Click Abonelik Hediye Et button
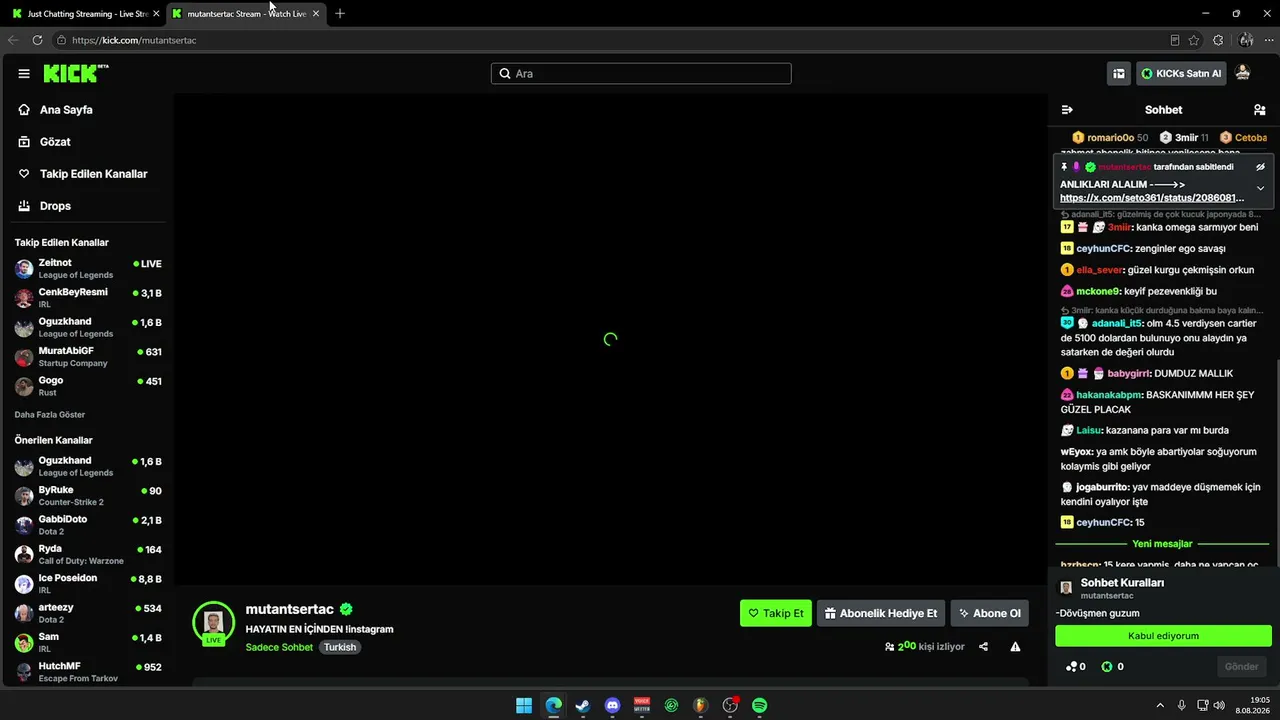Screen dimensions: 1280x720 tap(881, 613)
